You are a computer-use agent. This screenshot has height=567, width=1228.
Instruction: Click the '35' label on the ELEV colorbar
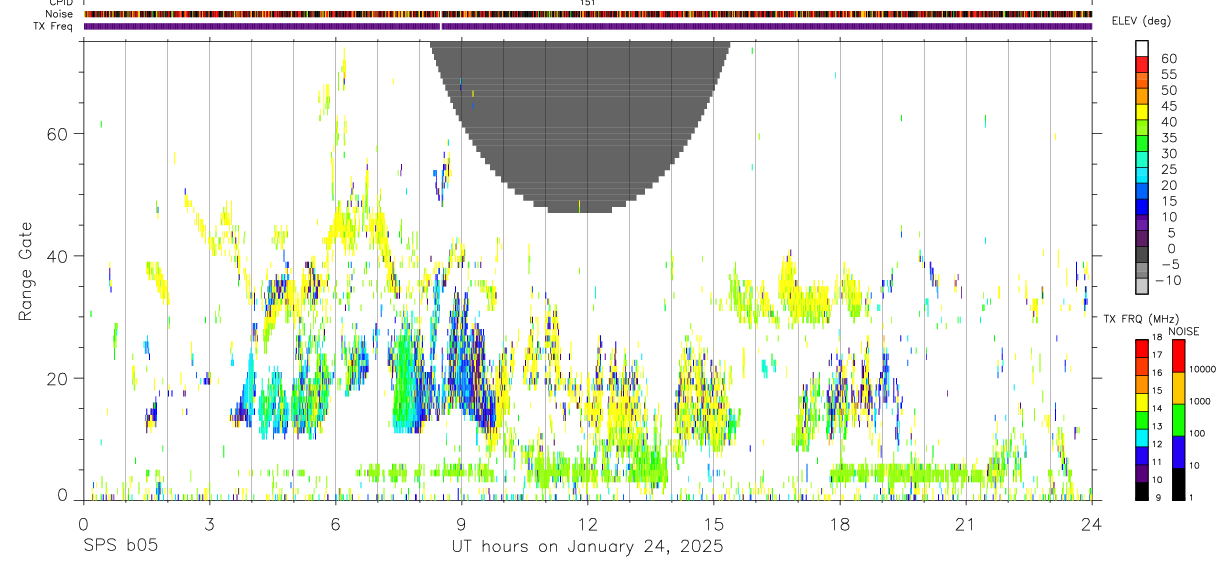click(1168, 138)
